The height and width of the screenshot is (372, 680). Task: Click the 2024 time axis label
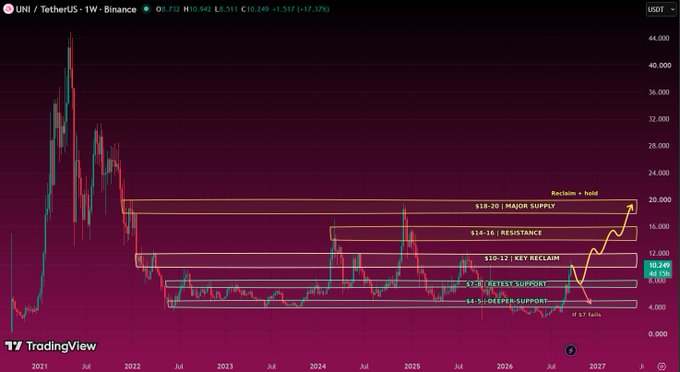point(318,366)
